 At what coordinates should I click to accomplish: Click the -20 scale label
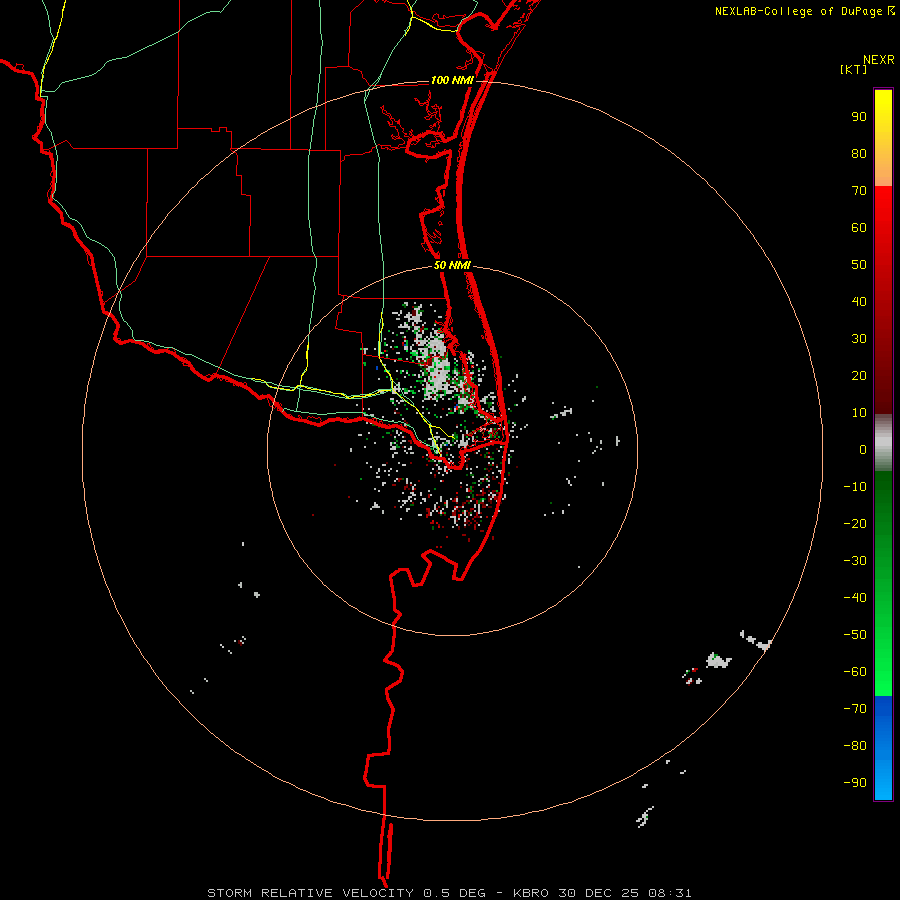(855, 524)
